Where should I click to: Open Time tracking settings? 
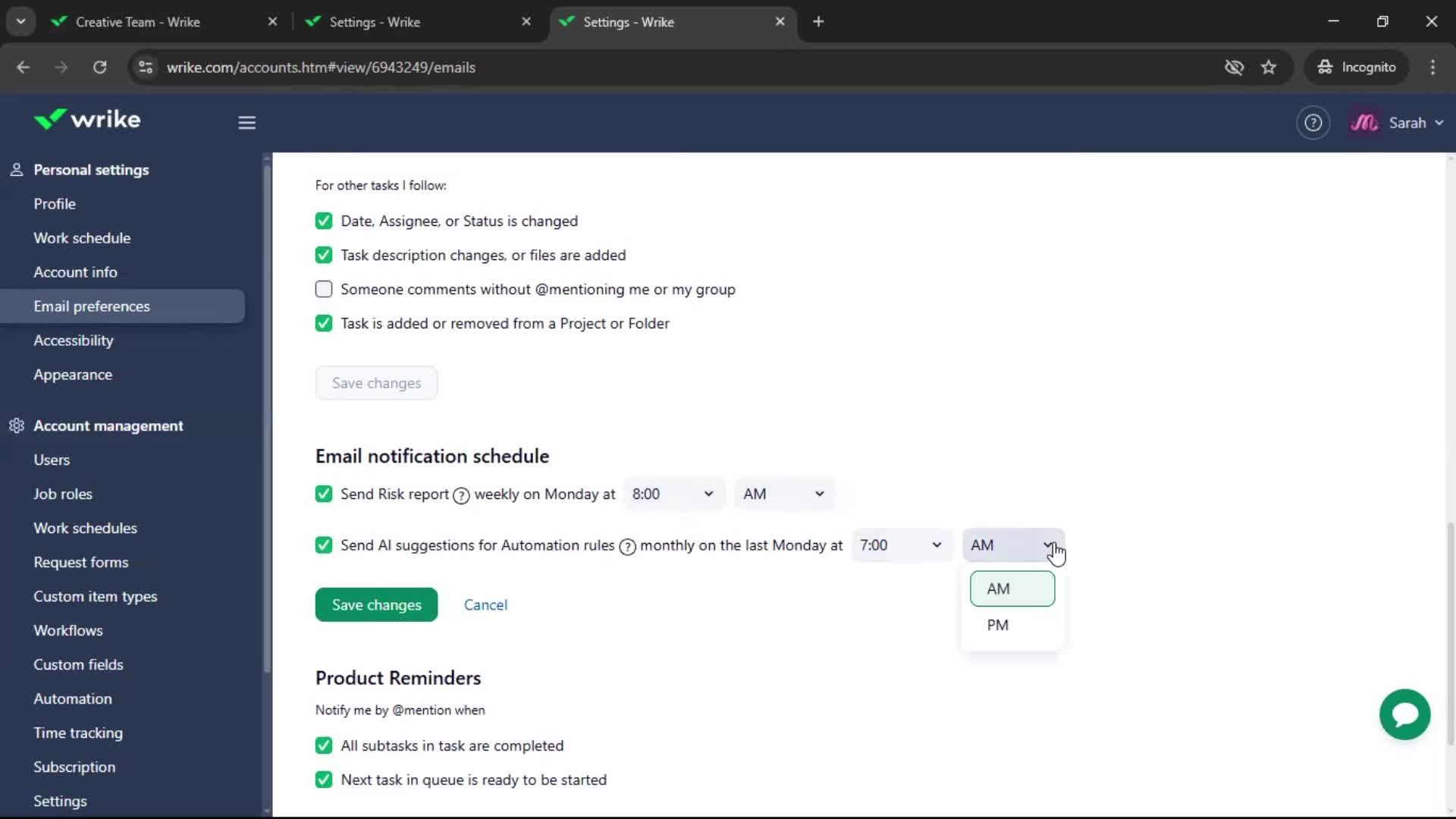(78, 733)
